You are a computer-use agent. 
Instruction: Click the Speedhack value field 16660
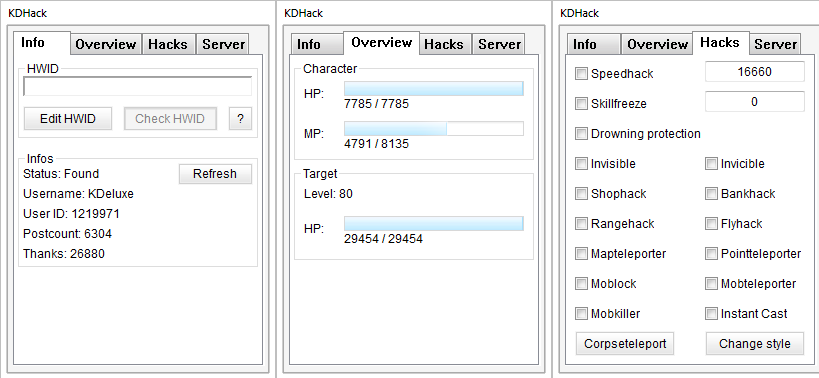(755, 72)
